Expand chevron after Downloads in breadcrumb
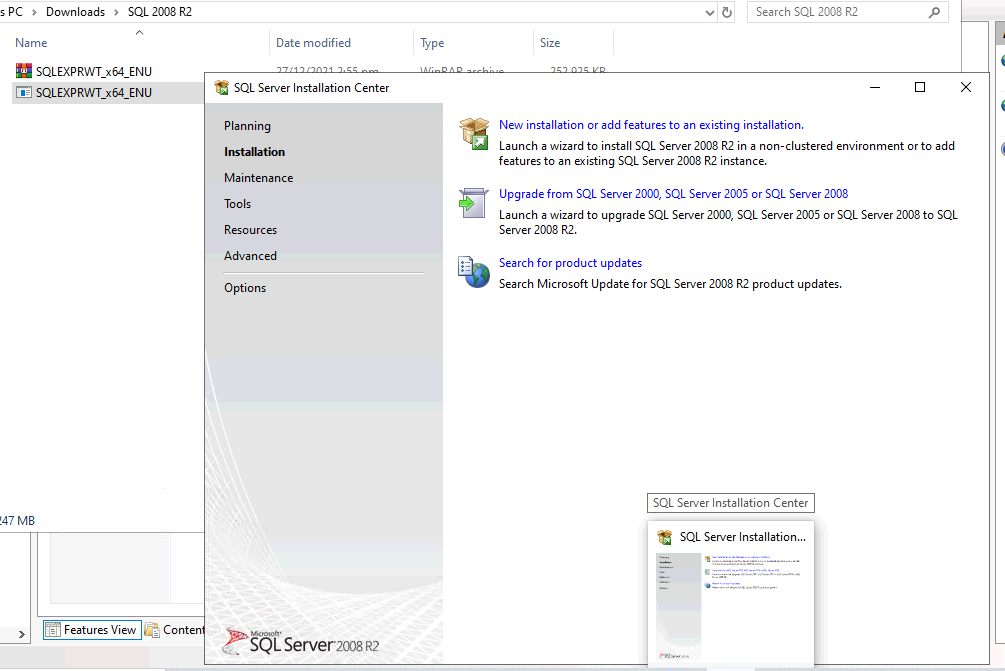1005x671 pixels. [x=116, y=12]
